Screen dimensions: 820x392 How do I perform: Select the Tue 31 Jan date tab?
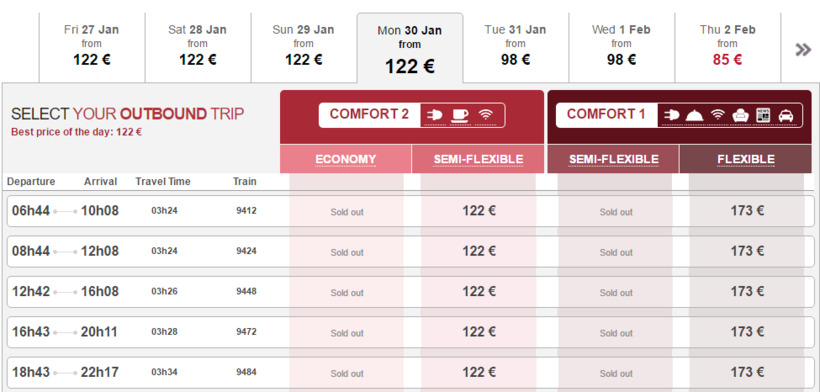(516, 48)
